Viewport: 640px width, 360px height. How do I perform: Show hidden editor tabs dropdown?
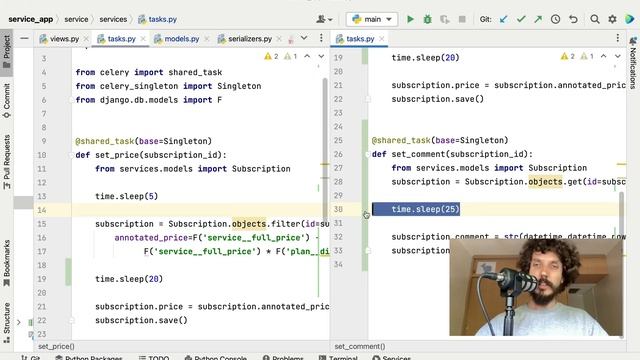(x=304, y=38)
